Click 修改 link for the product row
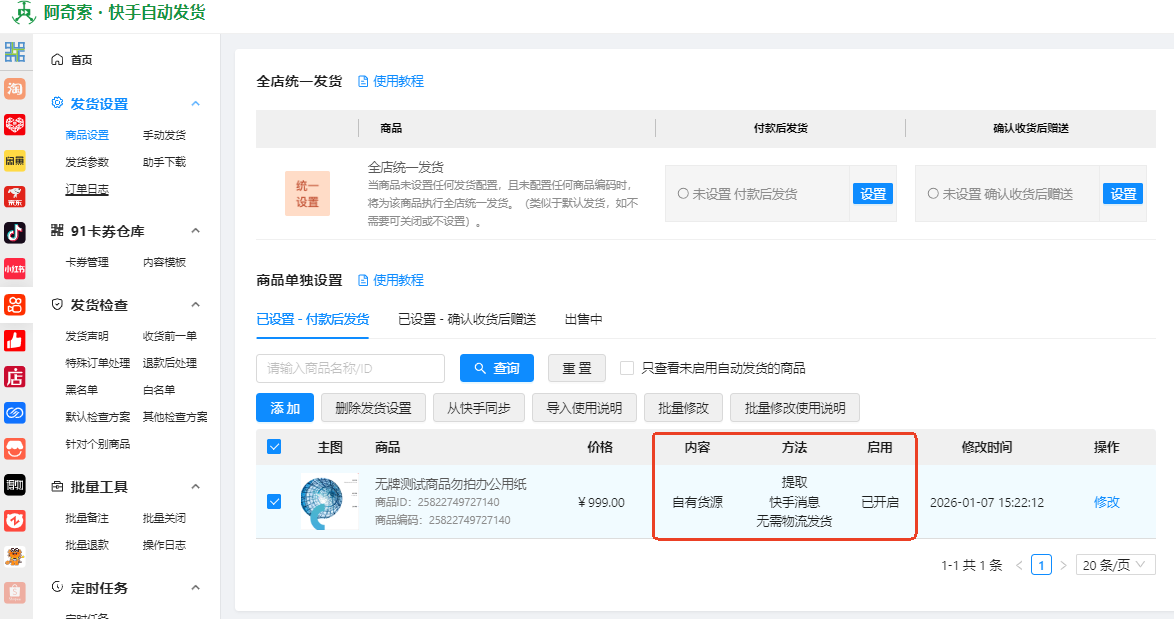 [1107, 502]
